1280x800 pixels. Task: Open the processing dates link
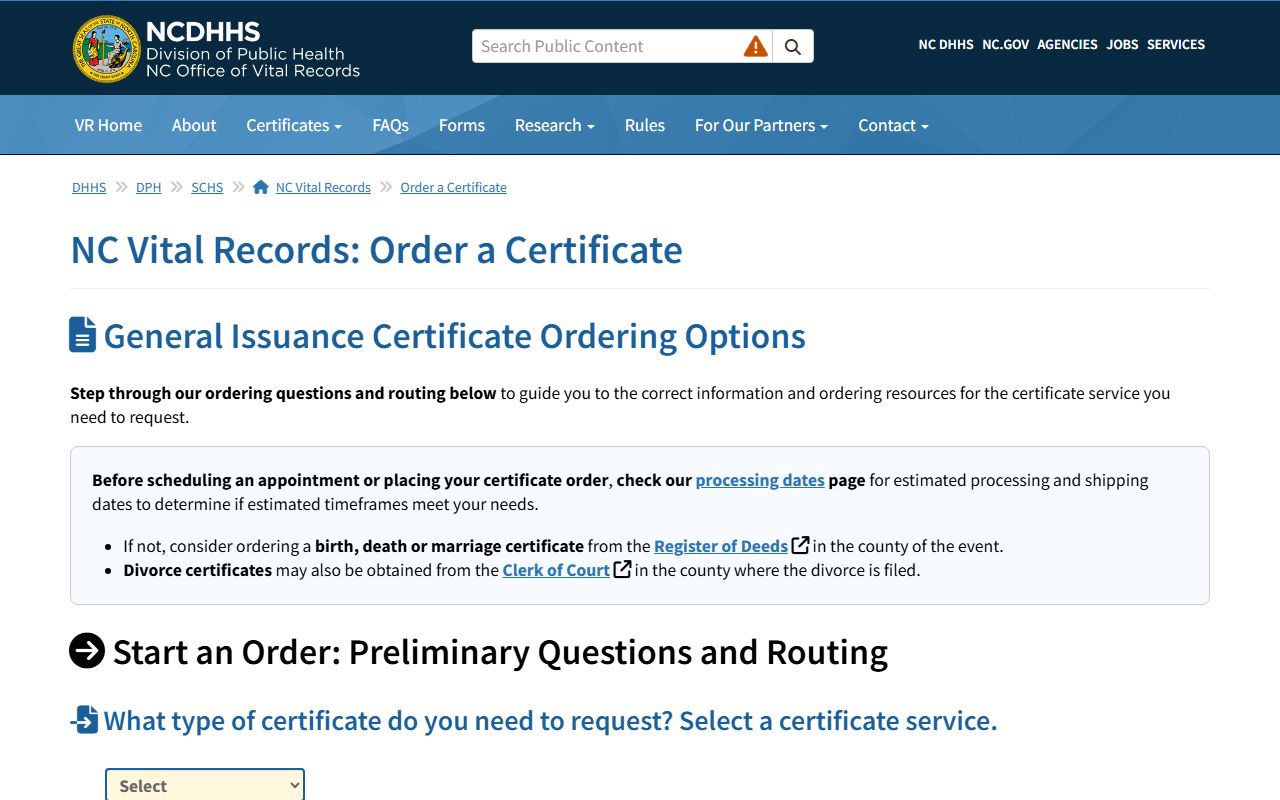click(x=760, y=480)
